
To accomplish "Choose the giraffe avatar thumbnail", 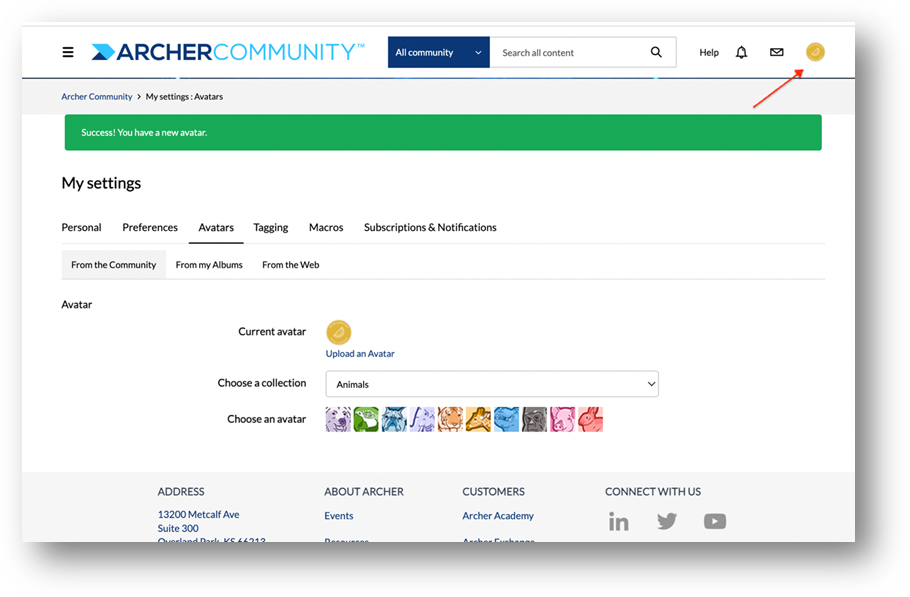I will point(478,419).
